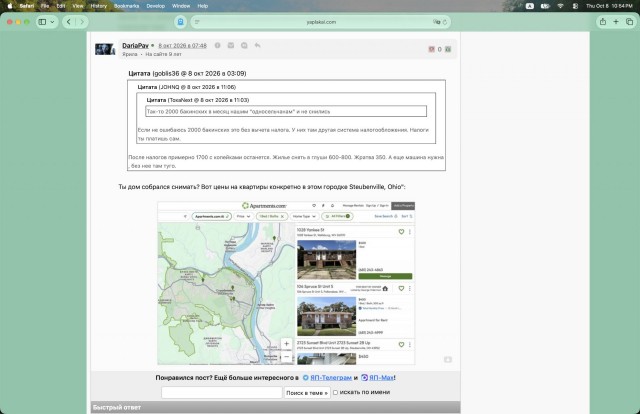Open the blue privacy shield extension
The image size is (640, 414).
coord(180,22)
